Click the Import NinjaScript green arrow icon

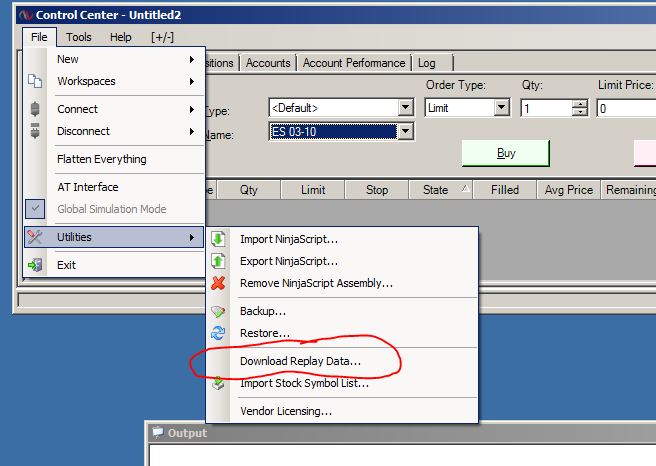pyautogui.click(x=218, y=239)
